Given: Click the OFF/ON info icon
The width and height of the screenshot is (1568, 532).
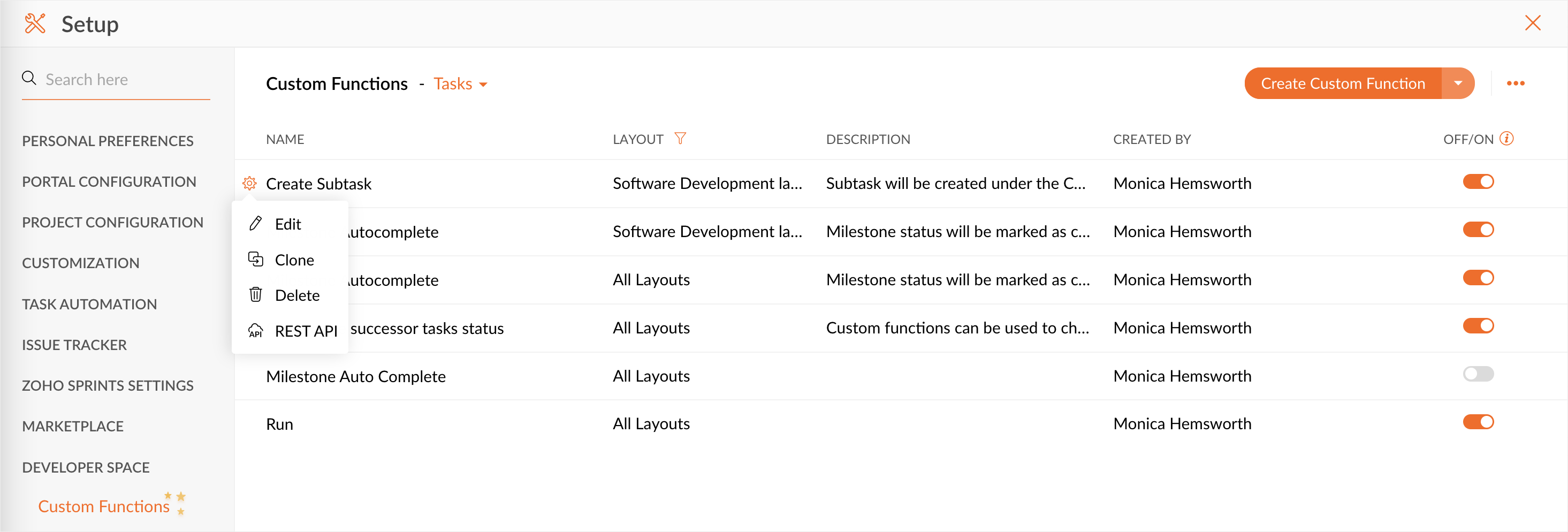Looking at the screenshot, I should pos(1506,139).
